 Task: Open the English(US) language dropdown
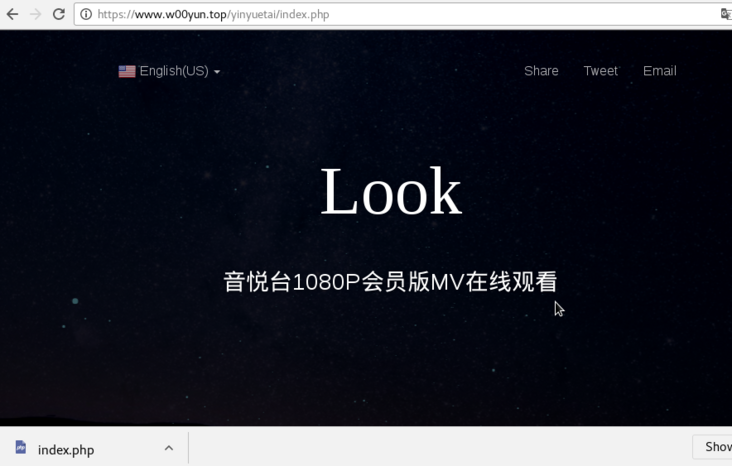click(x=169, y=71)
